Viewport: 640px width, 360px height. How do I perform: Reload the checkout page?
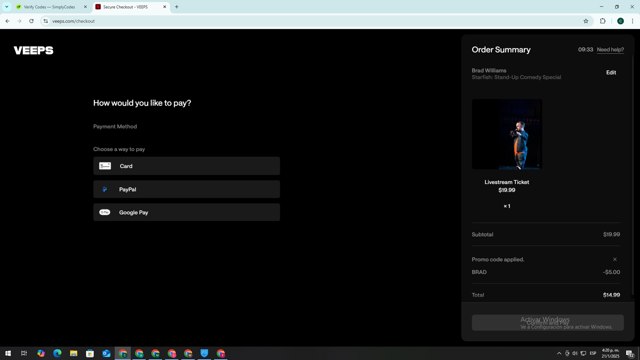(31, 21)
